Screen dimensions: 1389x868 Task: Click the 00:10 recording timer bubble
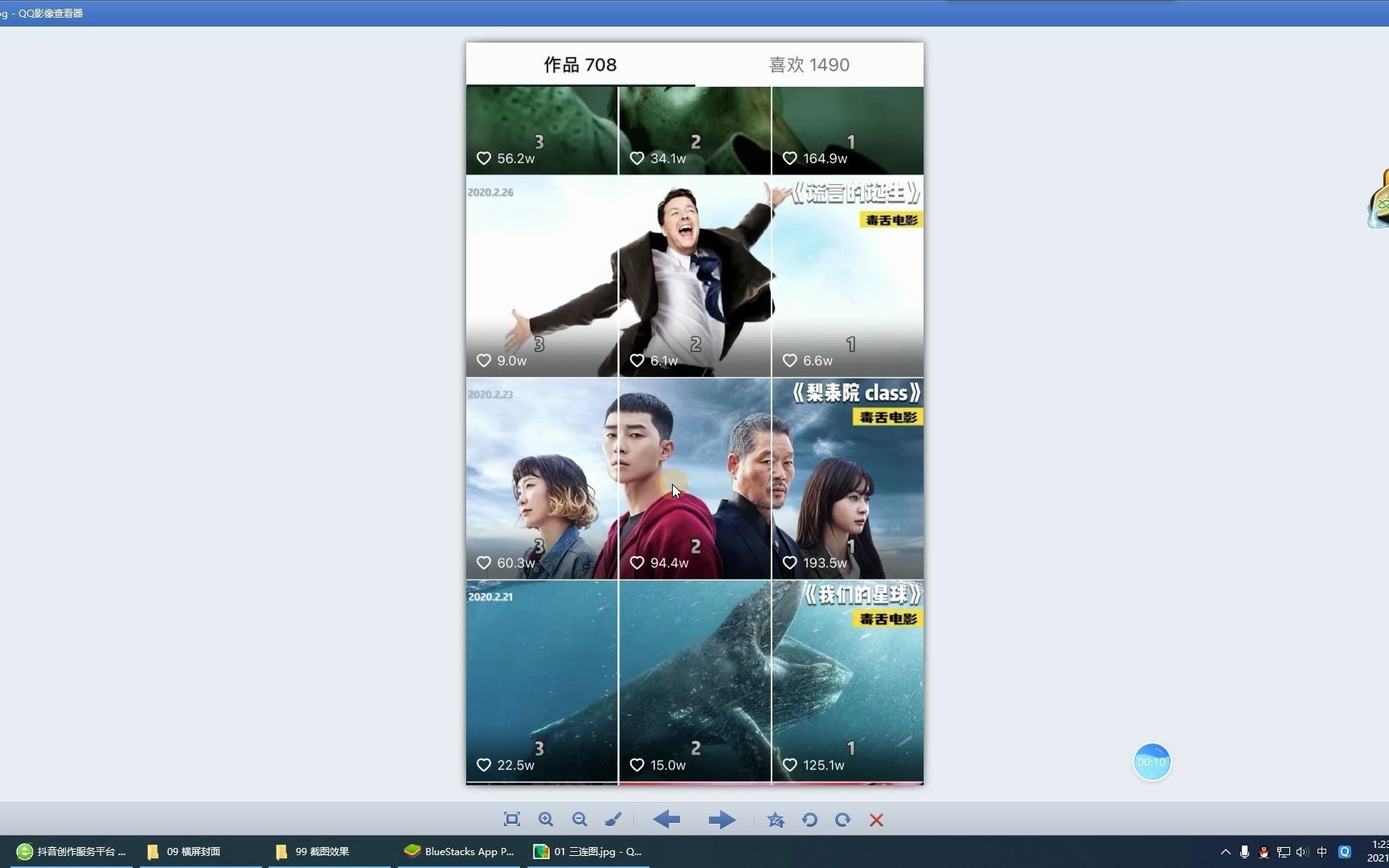click(x=1152, y=762)
